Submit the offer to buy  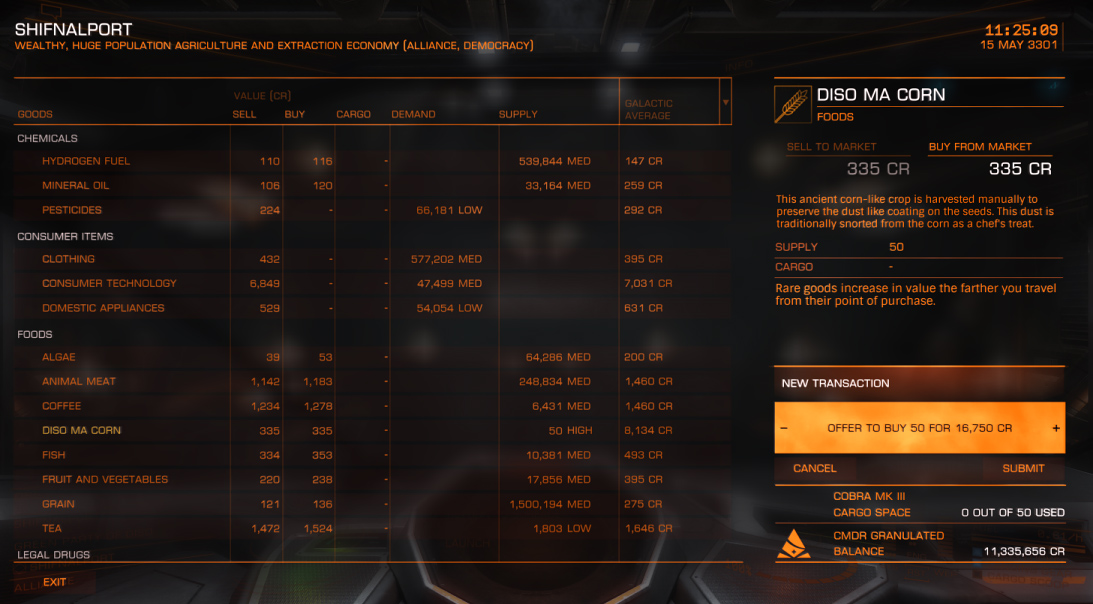1023,469
